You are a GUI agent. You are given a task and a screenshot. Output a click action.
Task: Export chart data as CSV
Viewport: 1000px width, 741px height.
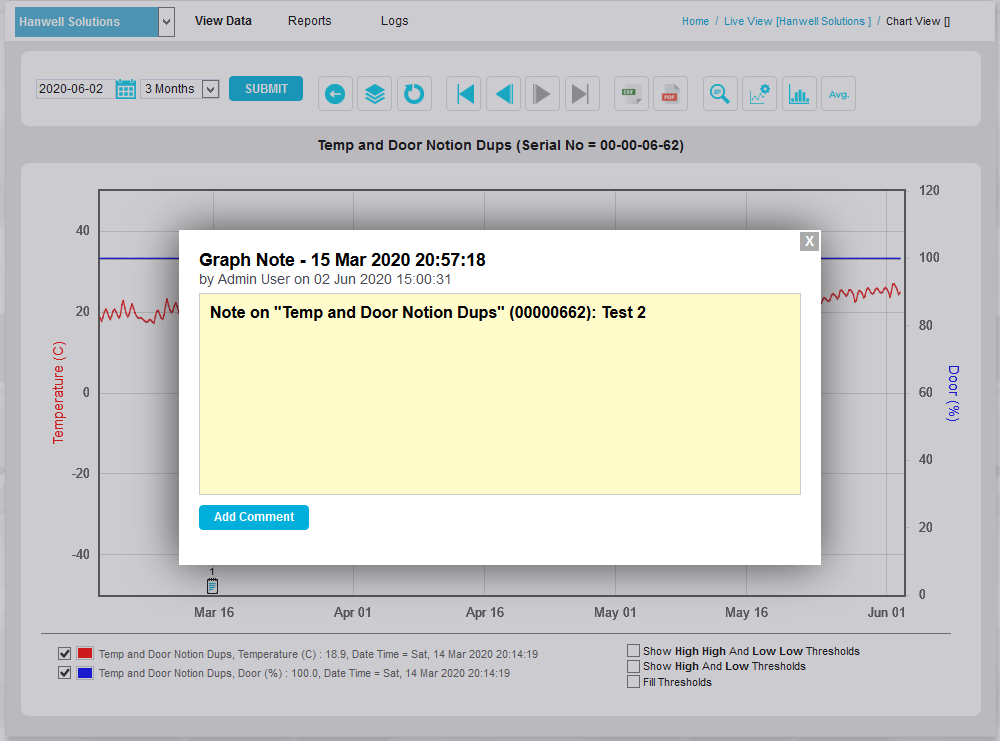click(x=631, y=94)
